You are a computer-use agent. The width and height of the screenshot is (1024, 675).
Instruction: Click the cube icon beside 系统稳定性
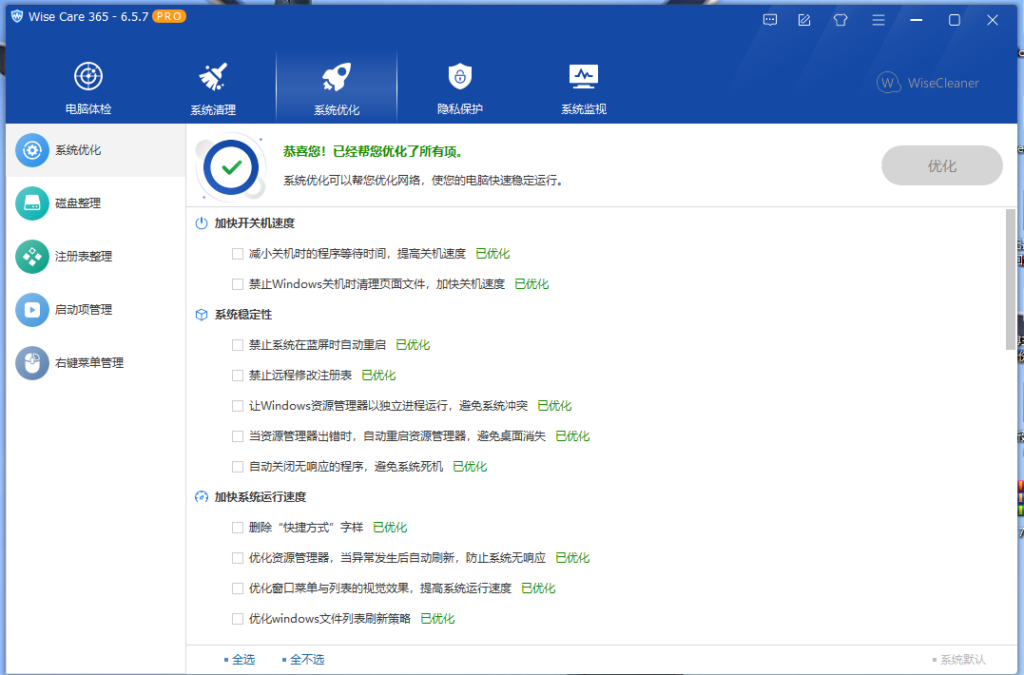201,315
